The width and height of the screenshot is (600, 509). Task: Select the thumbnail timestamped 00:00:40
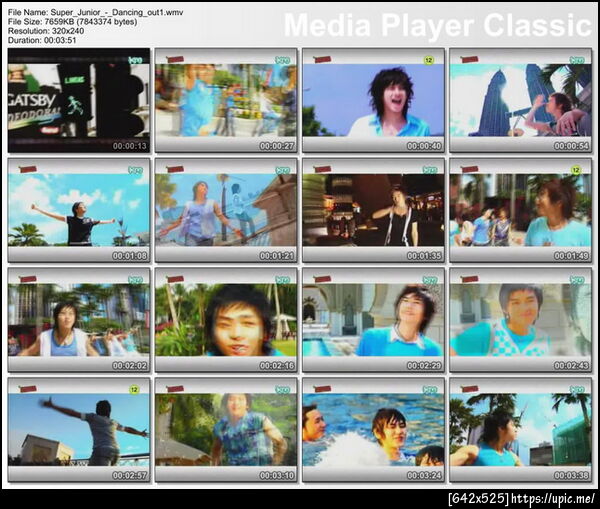[373, 100]
